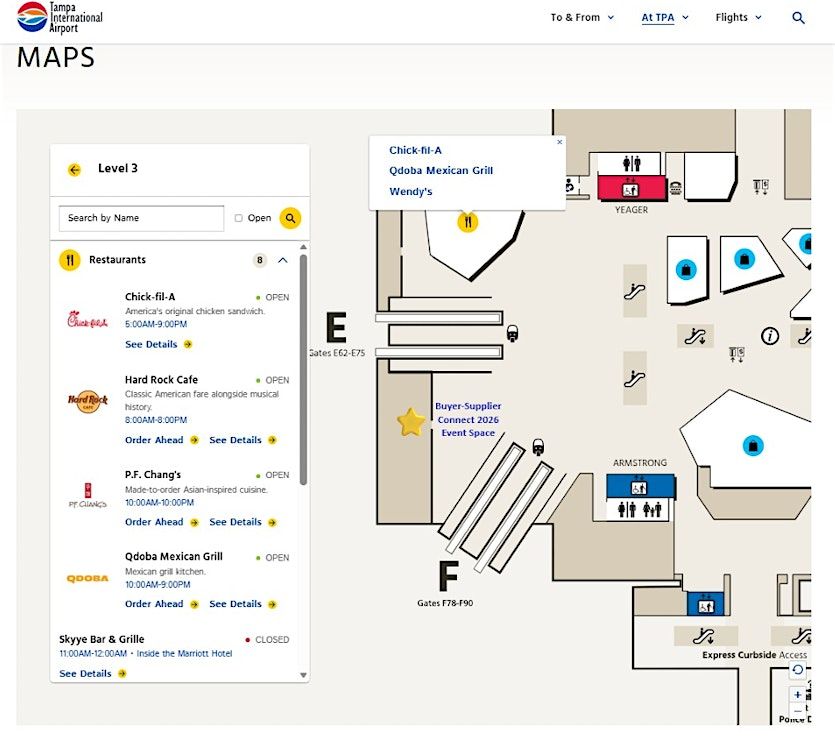Reset map rotation icon
This screenshot has width=835, height=740.
tap(797, 670)
